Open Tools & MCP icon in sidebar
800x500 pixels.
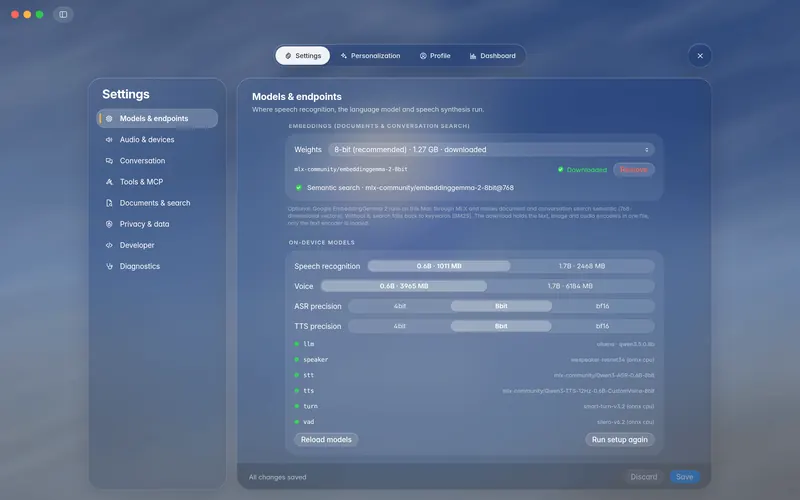pyautogui.click(x=109, y=182)
